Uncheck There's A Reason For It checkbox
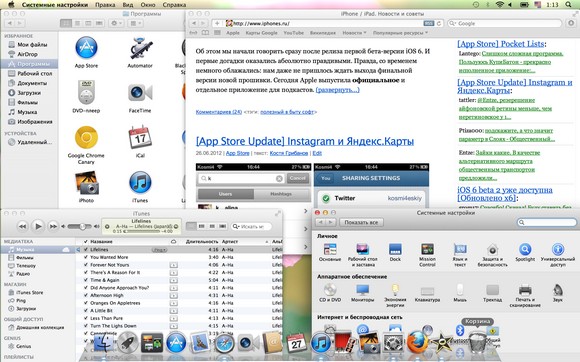Viewport: 580px width, 362px height. pyautogui.click(x=86, y=272)
